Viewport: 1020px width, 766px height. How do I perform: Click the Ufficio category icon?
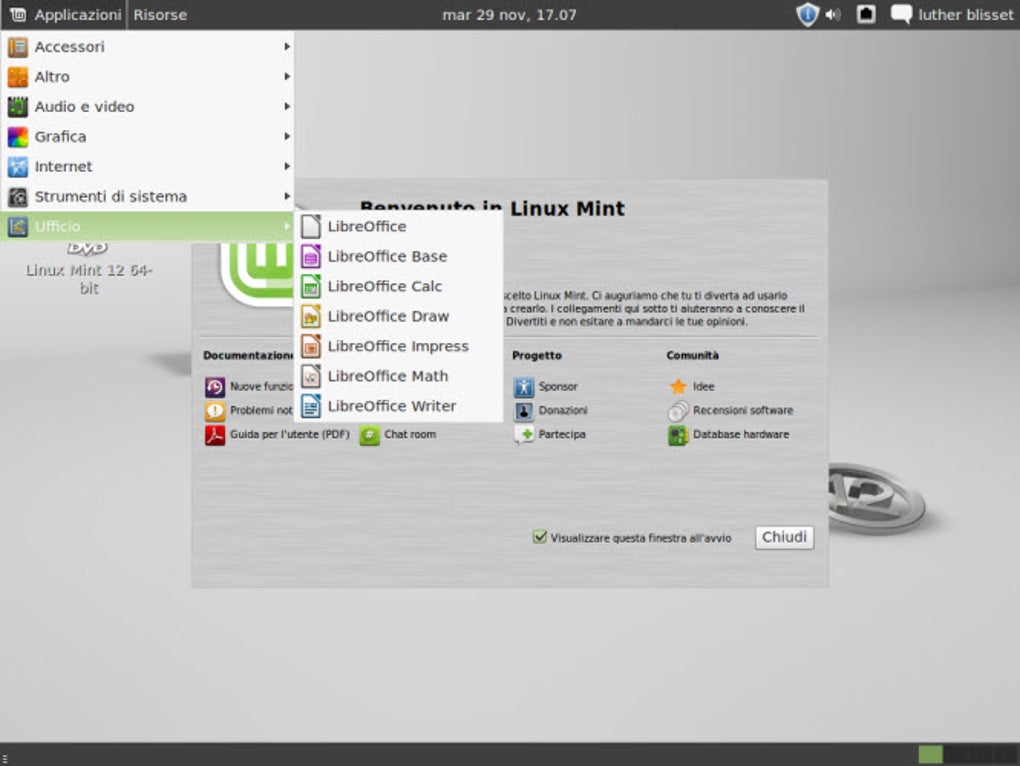18,226
